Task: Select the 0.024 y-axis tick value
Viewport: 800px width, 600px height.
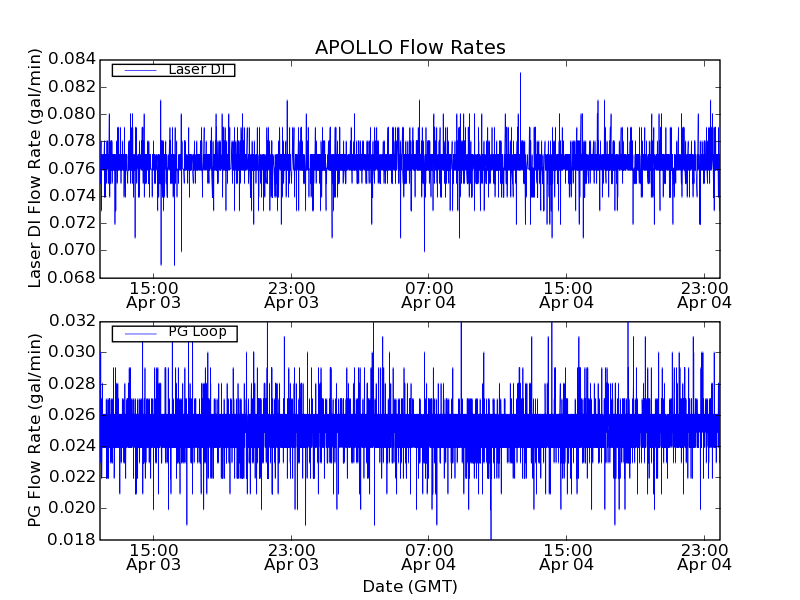Action: [72, 446]
